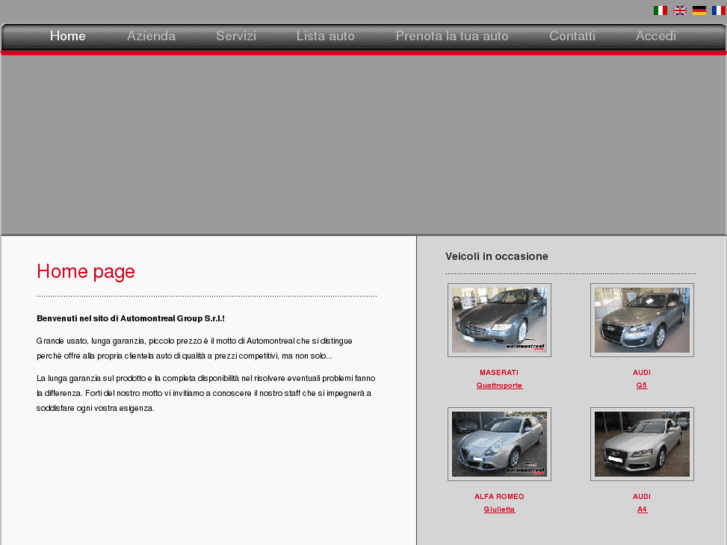
Task: Open Prenota la tua auto page
Action: 452,36
